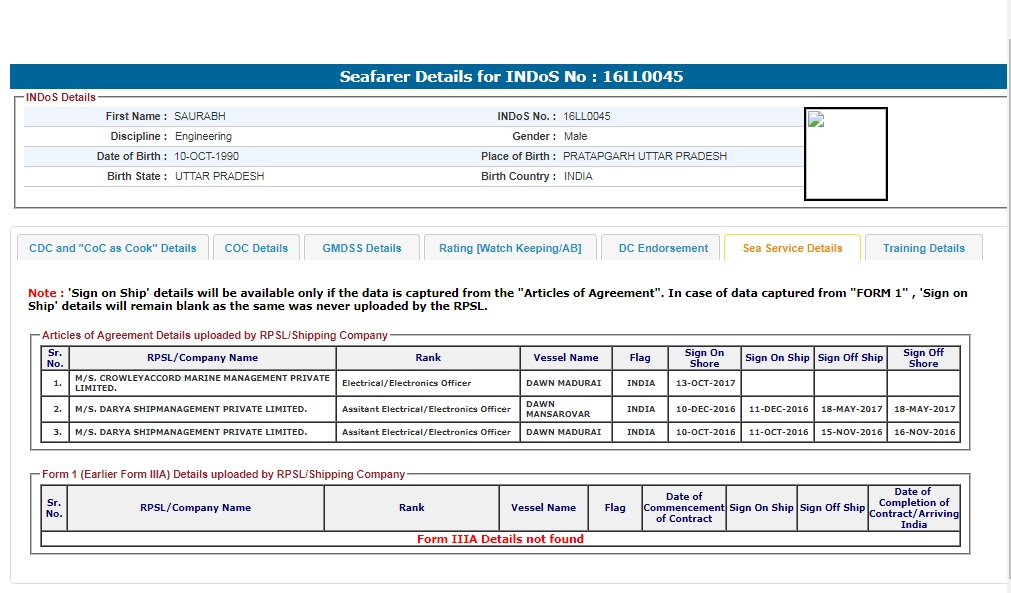Click the Seafarer Details blue header bar
The height and width of the screenshot is (593, 1011).
coord(508,77)
